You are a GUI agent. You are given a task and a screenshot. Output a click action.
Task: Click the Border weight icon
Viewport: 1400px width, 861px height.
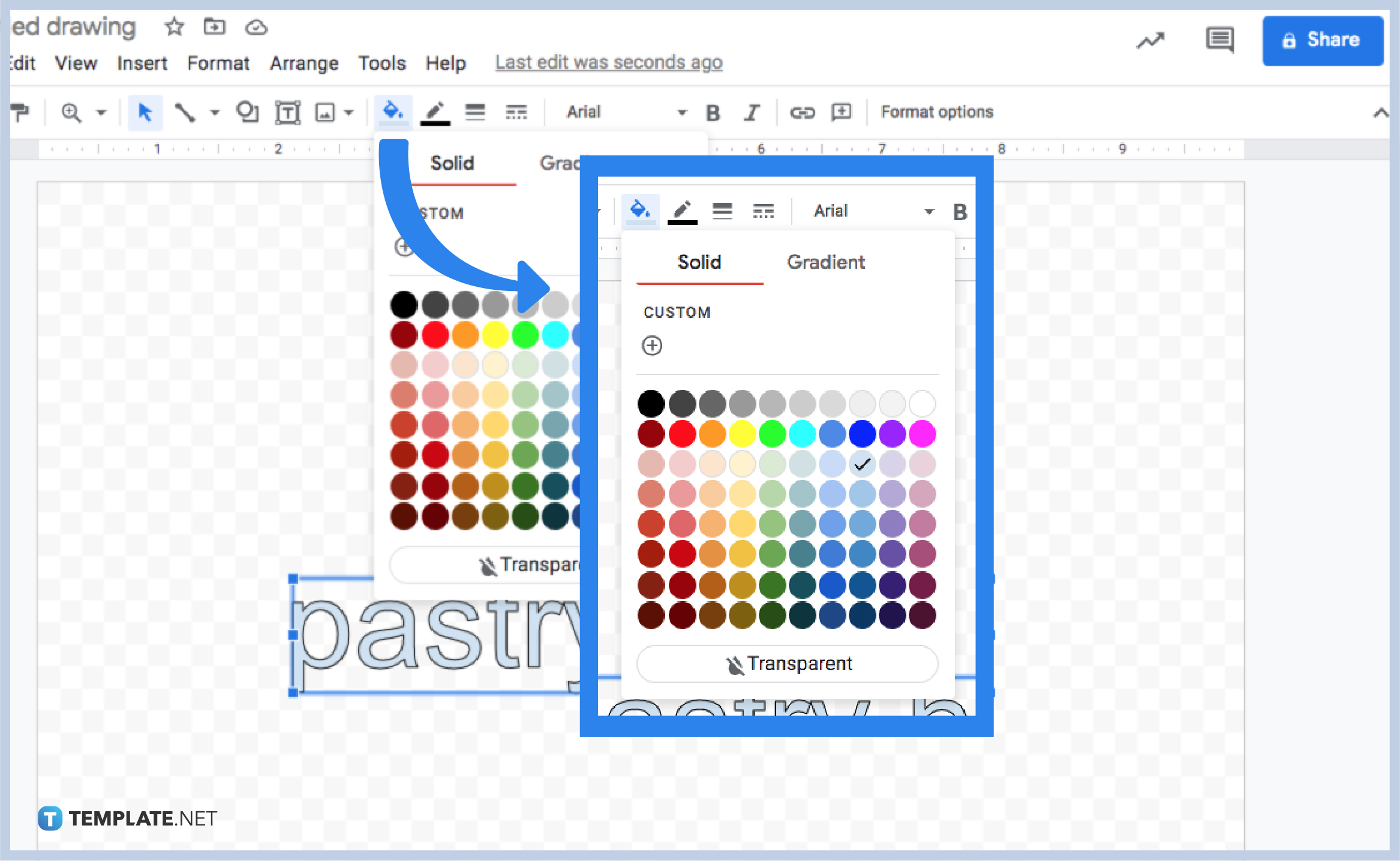coord(475,112)
